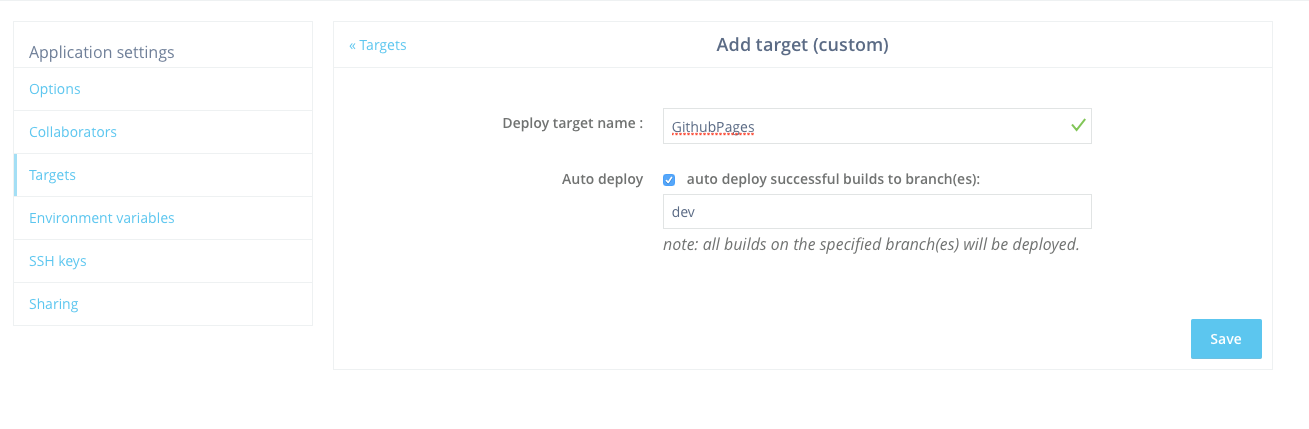Toggle the auto deploy checkbox
This screenshot has width=1309, height=429.
click(x=669, y=180)
